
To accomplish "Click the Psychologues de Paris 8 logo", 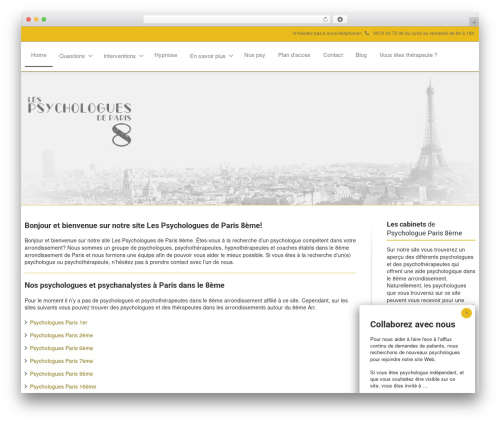I will click(79, 122).
